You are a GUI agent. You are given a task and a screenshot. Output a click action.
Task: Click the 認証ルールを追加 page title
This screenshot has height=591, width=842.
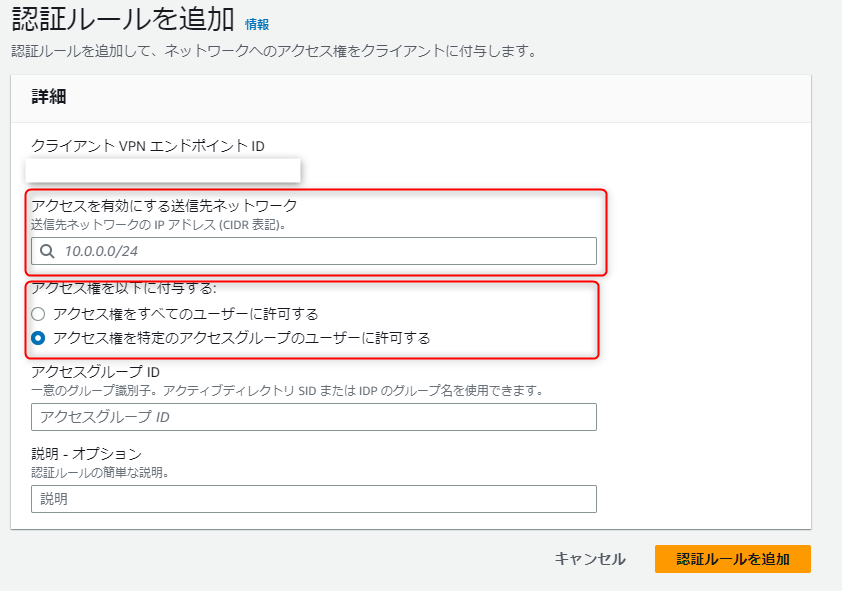click(x=123, y=20)
